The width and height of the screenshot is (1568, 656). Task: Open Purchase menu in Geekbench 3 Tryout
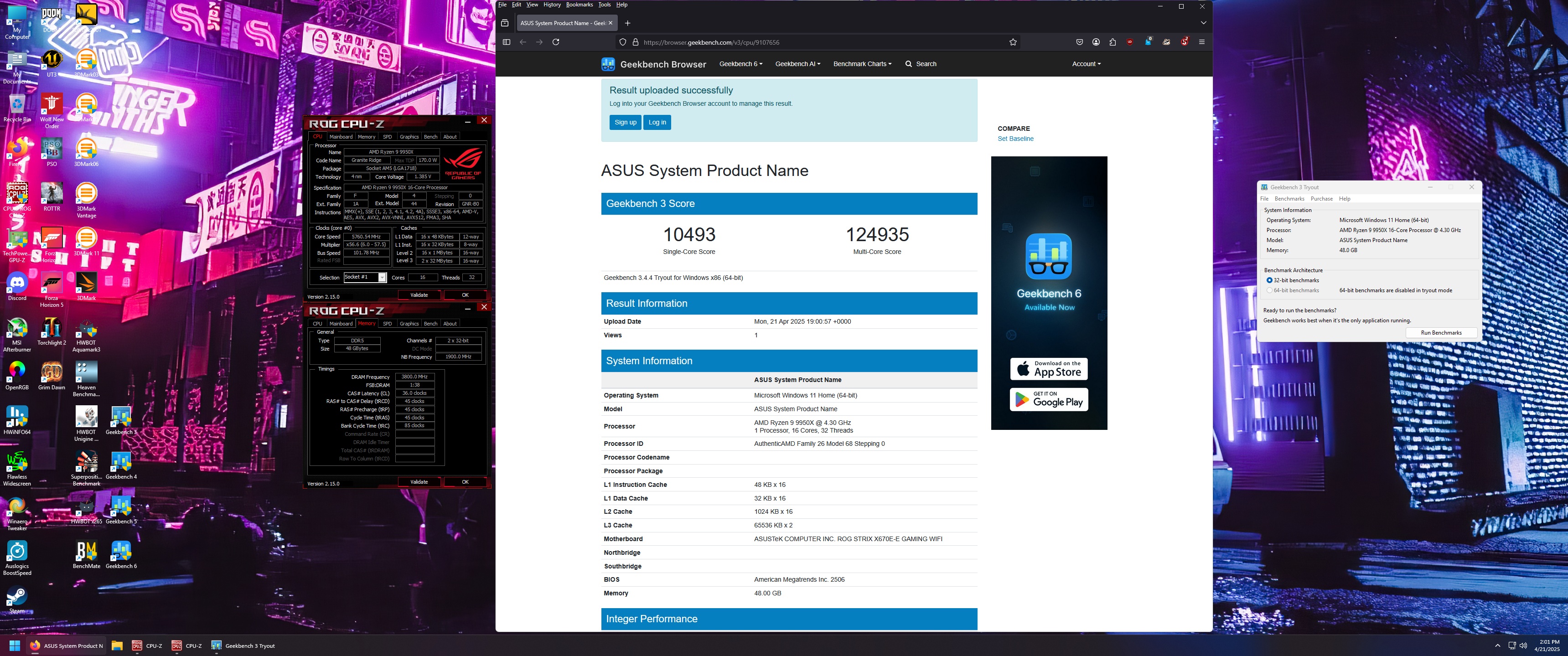click(1321, 199)
